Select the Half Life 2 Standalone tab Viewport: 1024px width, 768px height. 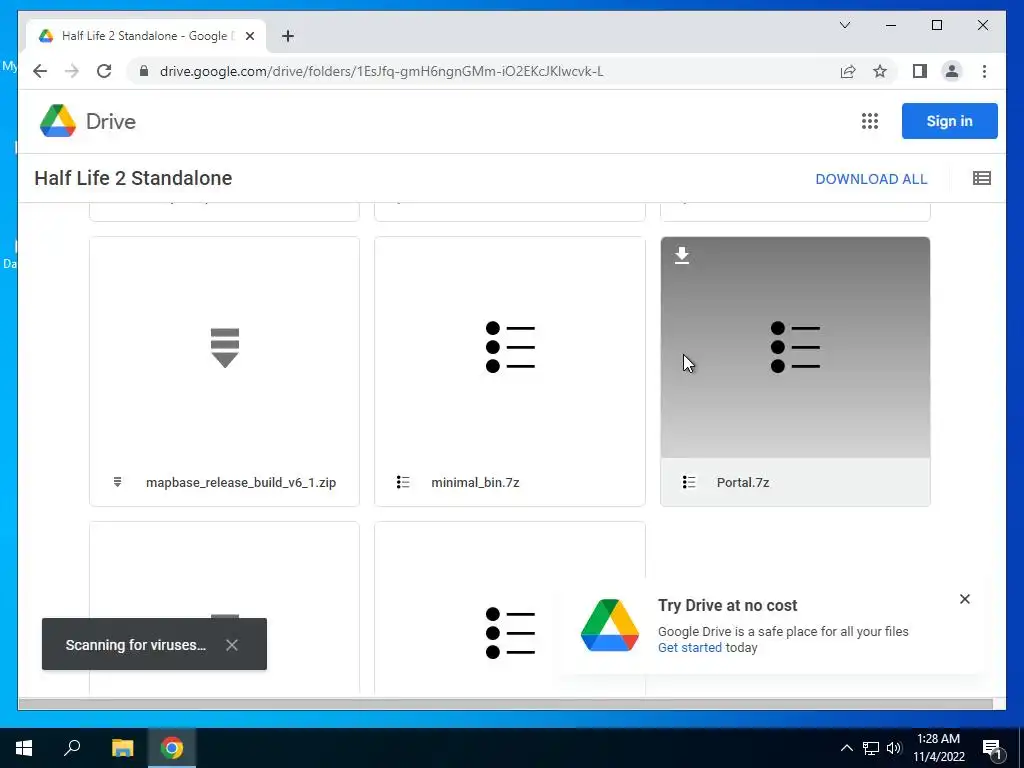point(146,36)
